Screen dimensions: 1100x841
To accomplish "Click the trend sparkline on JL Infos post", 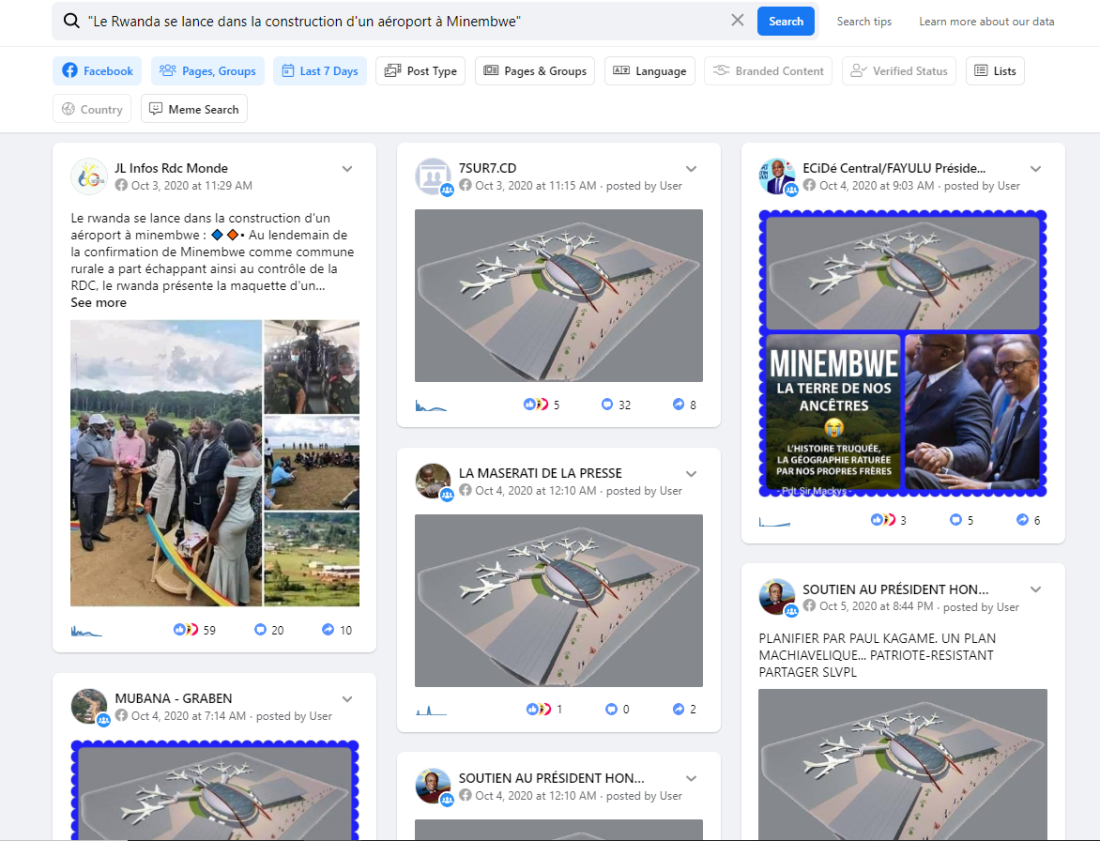I will [x=86, y=631].
